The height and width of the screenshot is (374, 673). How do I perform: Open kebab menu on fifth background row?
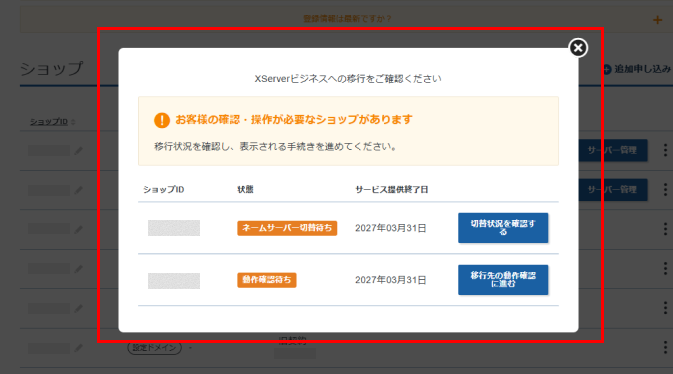(x=665, y=307)
